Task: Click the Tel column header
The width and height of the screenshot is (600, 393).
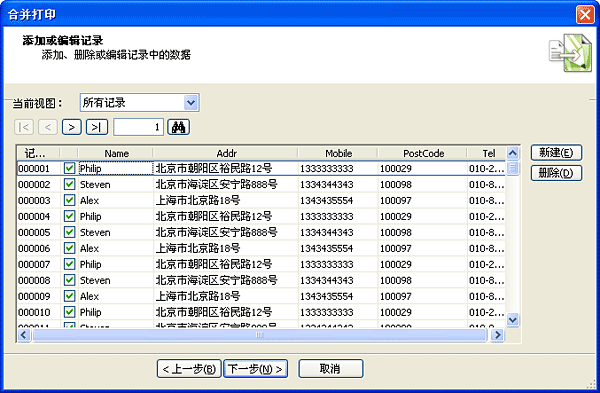Action: point(486,153)
